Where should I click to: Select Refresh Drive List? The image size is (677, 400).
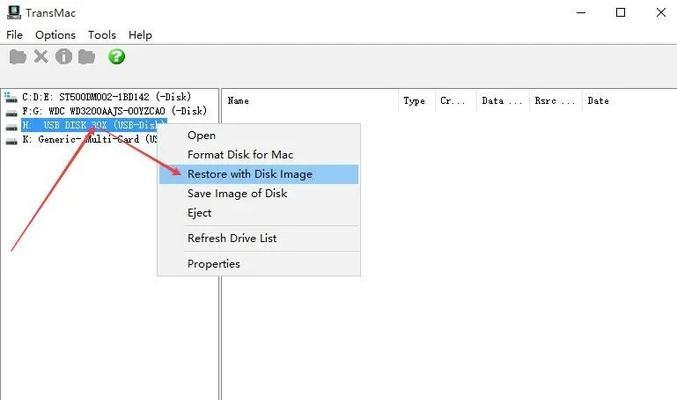click(259, 238)
